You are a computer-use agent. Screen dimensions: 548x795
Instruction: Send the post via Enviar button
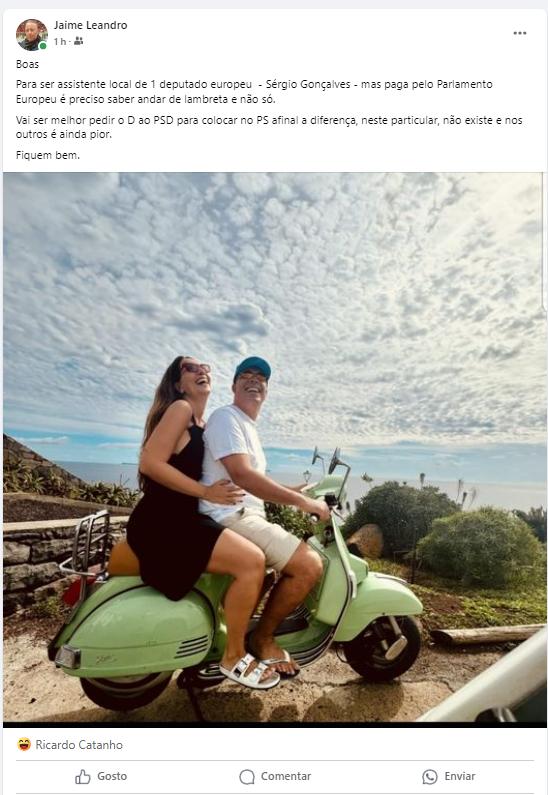click(449, 776)
